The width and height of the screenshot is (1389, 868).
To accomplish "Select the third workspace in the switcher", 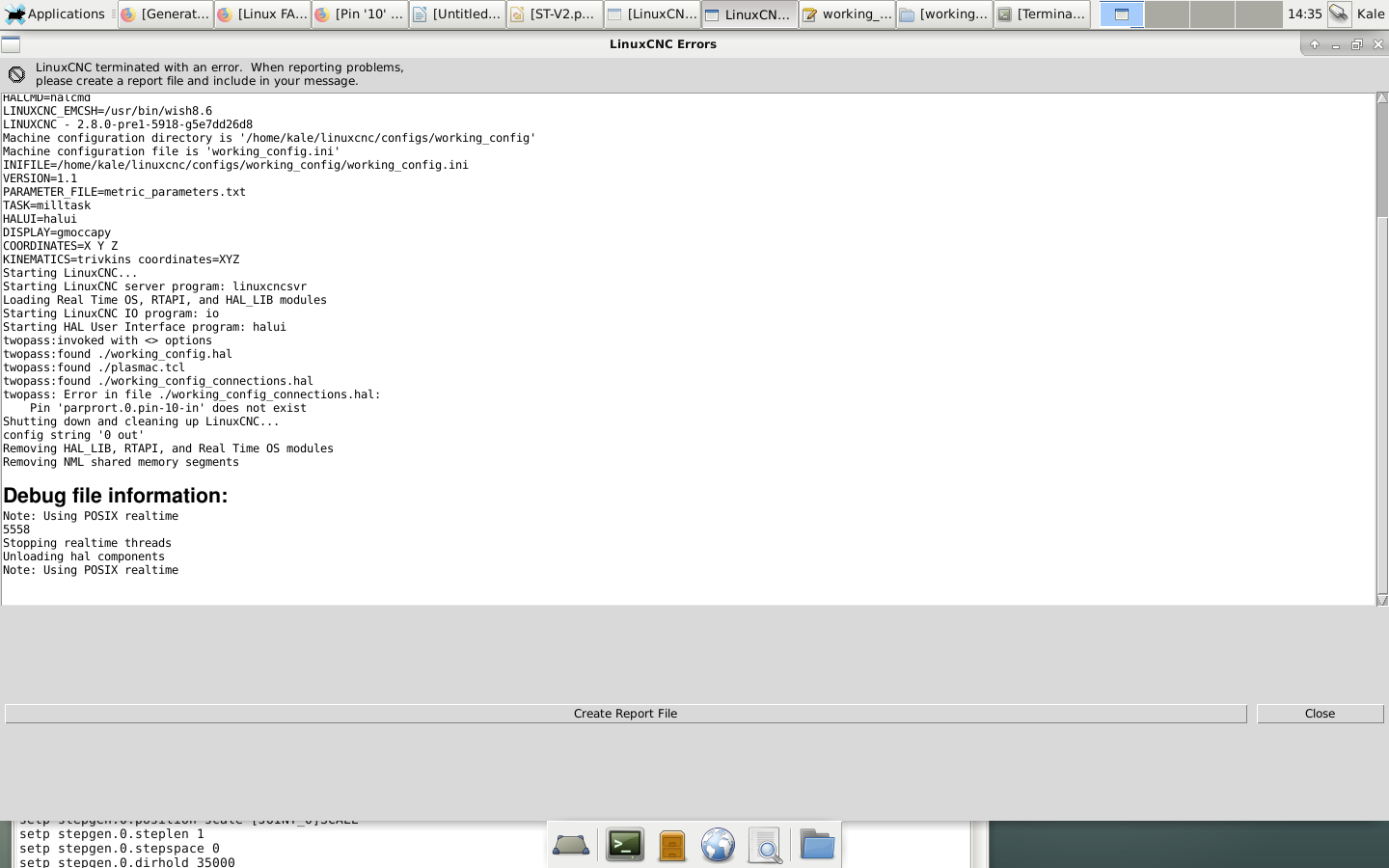I will click(1212, 14).
